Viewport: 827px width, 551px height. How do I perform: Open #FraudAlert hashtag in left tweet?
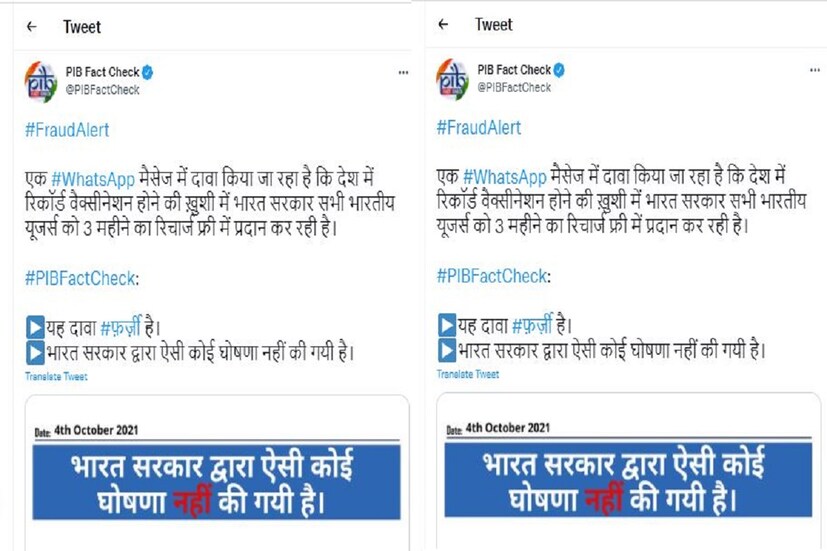pos(67,130)
